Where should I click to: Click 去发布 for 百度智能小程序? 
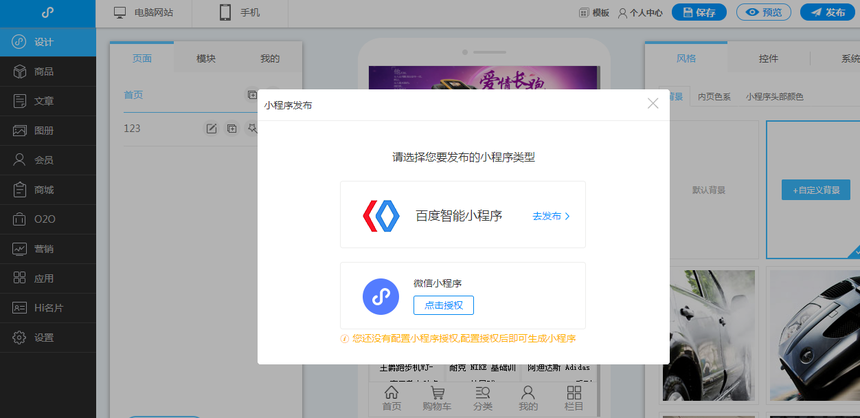pos(551,216)
